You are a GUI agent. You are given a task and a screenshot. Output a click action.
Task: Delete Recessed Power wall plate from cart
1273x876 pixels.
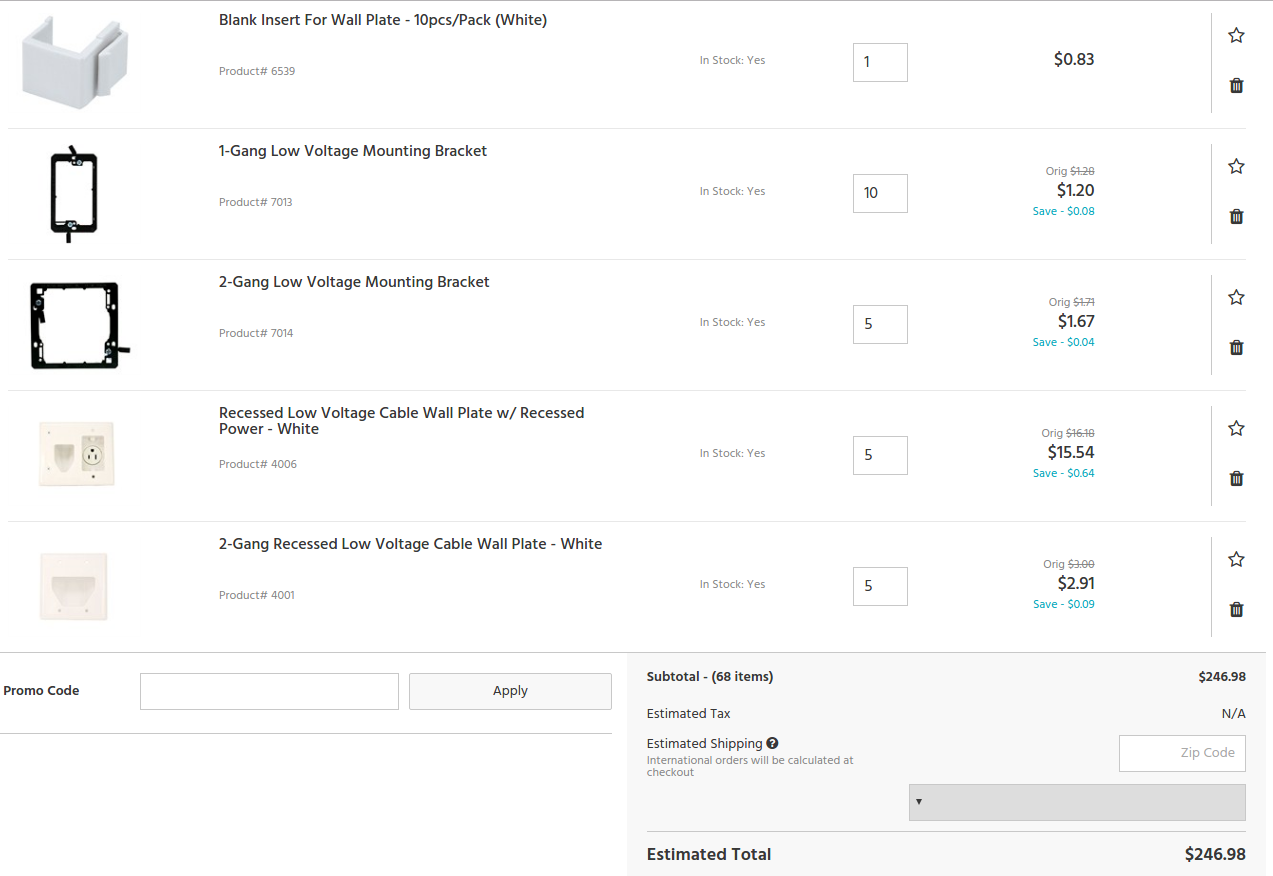pos(1236,479)
